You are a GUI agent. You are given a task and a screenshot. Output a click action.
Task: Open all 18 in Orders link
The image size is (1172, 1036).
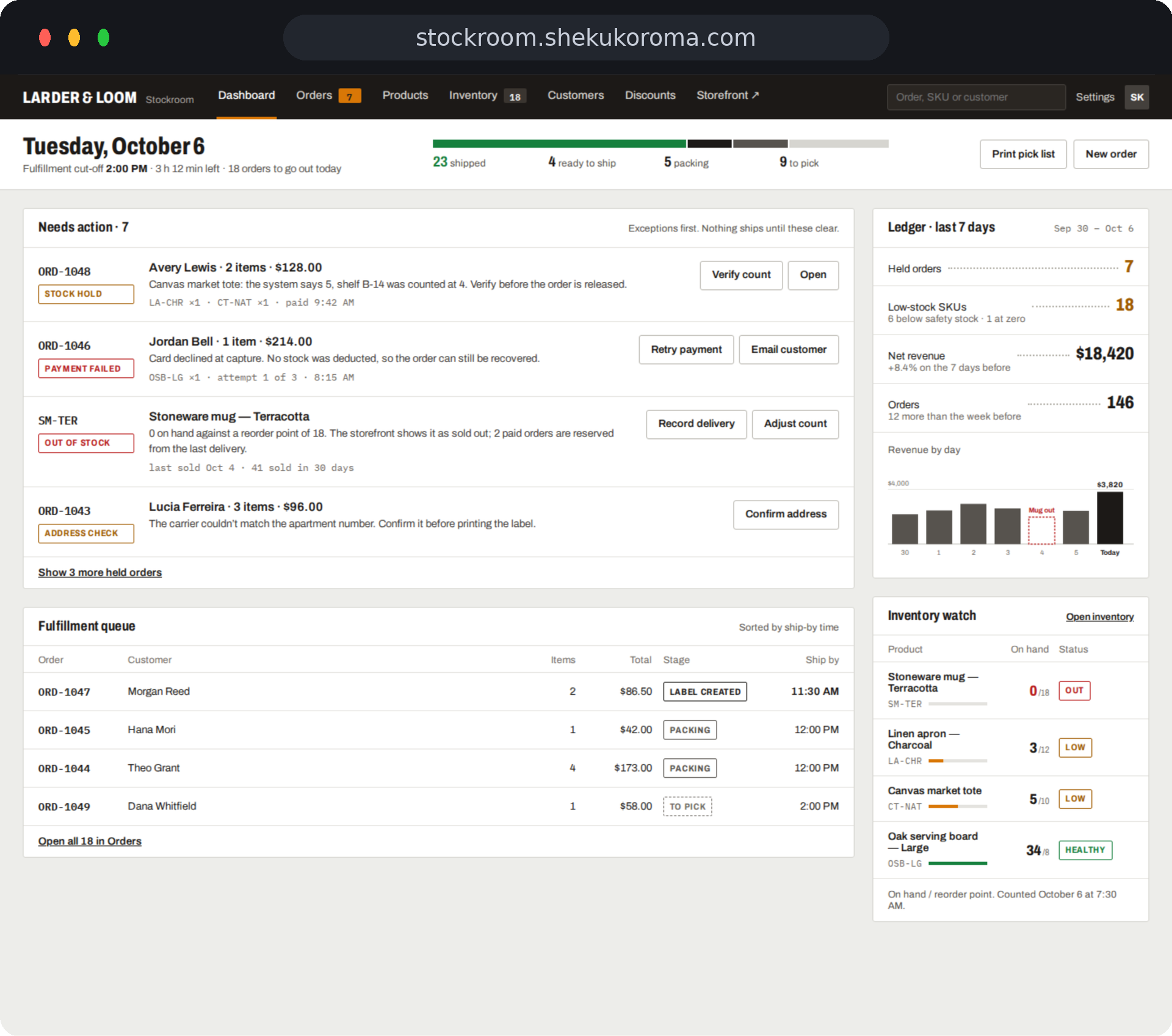[90, 841]
